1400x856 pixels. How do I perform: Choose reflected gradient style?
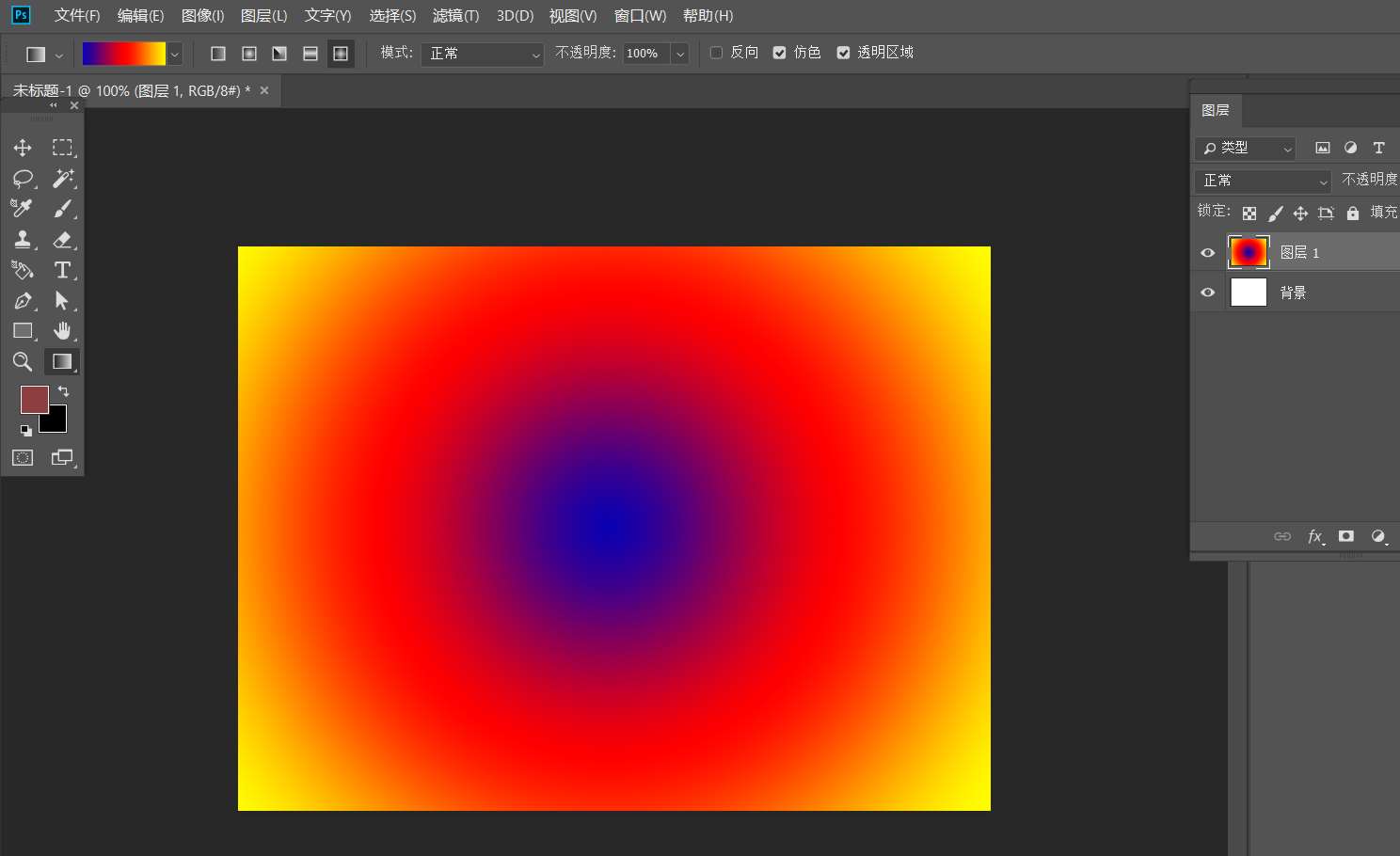[x=310, y=54]
